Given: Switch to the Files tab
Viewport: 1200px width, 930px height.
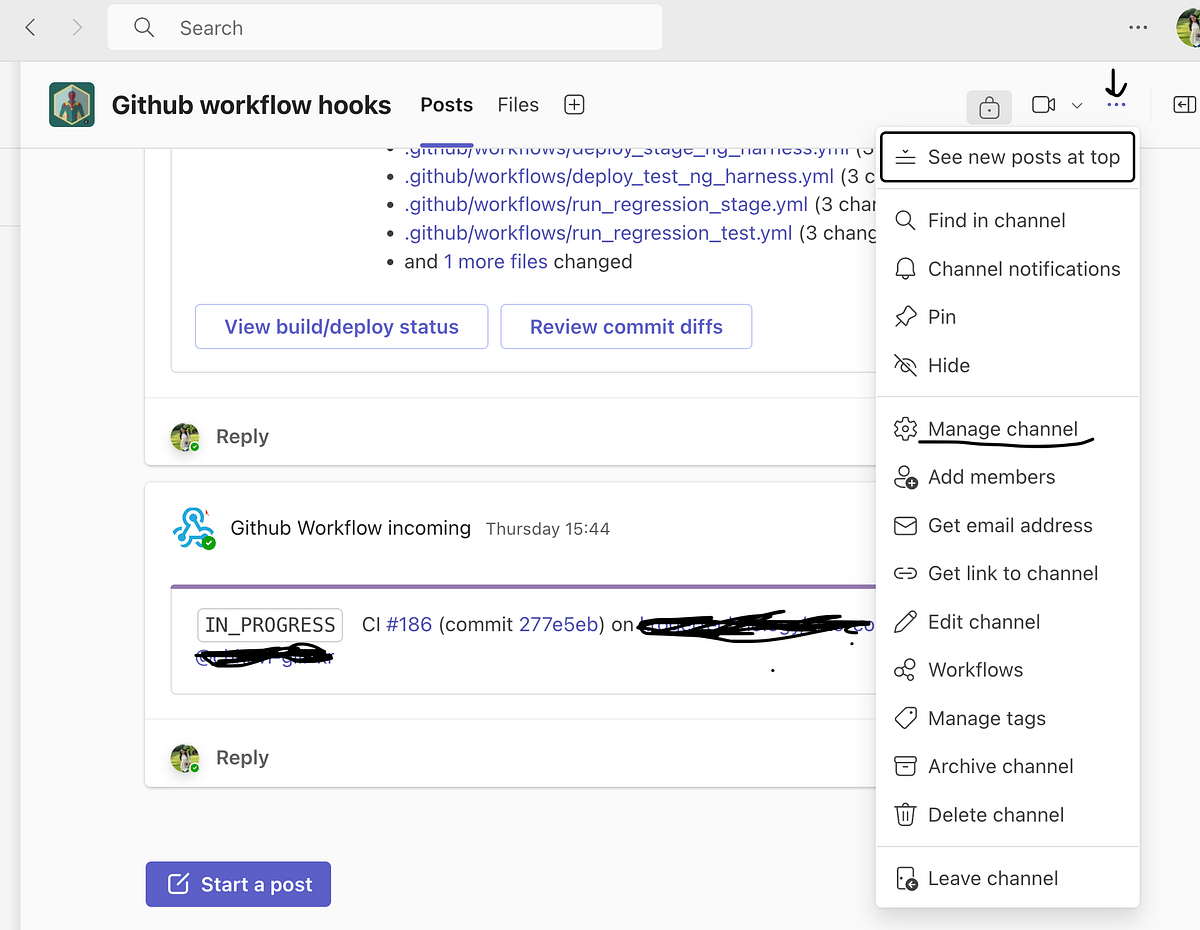Looking at the screenshot, I should coord(518,104).
